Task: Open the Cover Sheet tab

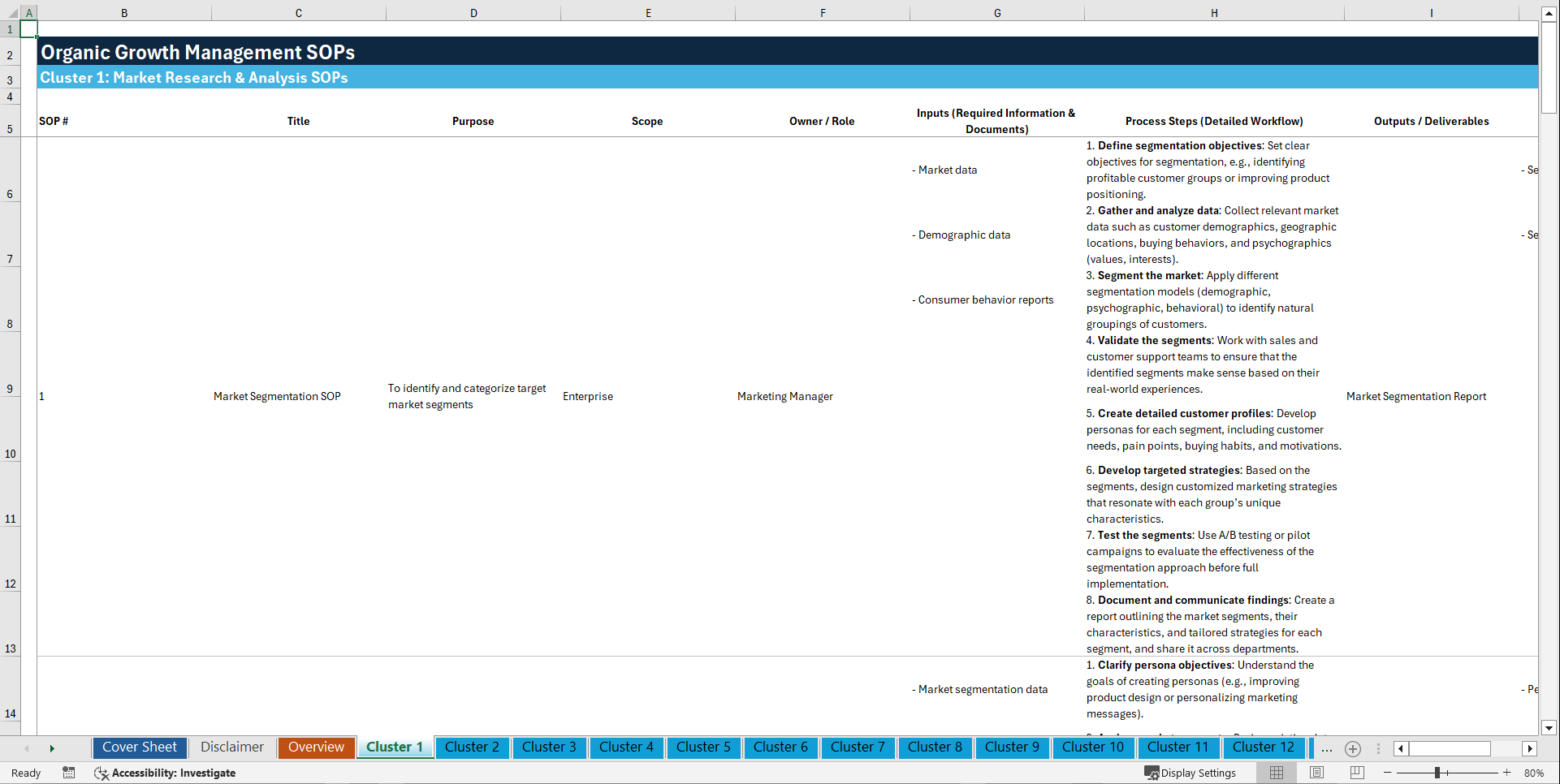Action: pos(139,747)
